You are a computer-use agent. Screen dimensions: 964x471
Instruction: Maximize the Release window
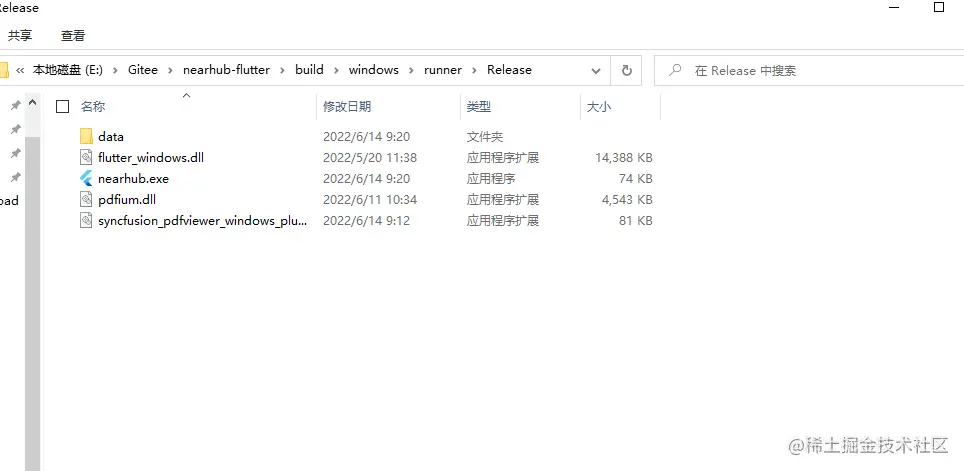pyautogui.click(x=939, y=7)
